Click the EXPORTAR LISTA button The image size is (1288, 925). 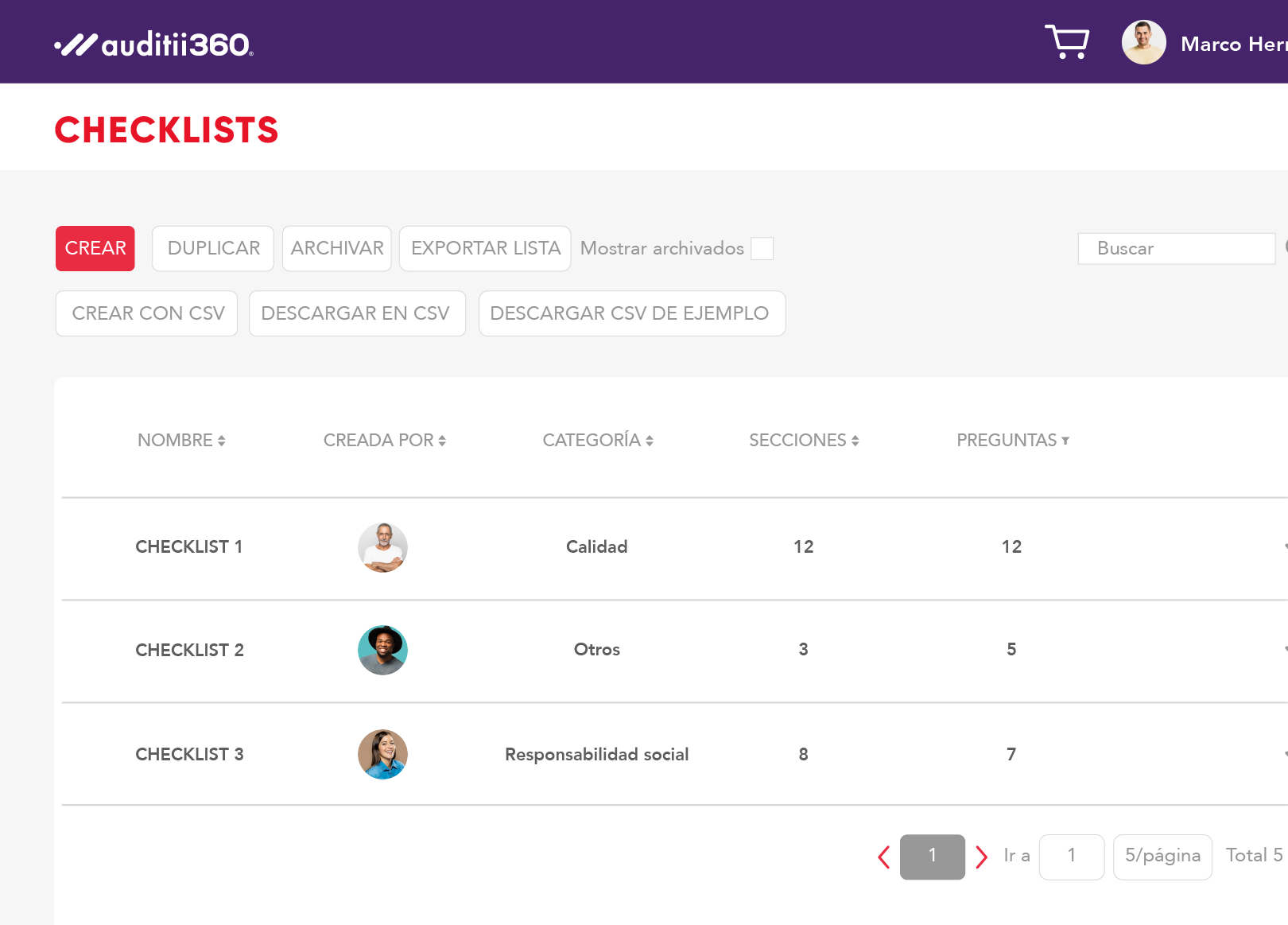pos(485,249)
